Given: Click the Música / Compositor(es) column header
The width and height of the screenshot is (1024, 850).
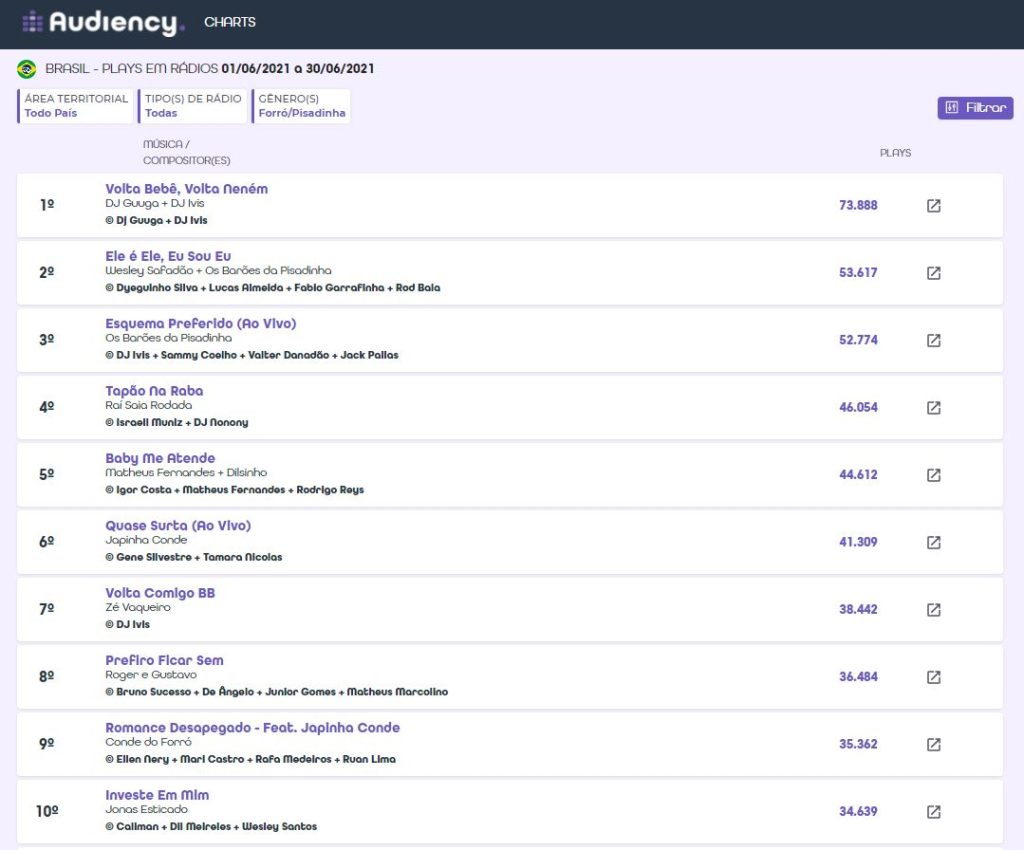Looking at the screenshot, I should 187,152.
